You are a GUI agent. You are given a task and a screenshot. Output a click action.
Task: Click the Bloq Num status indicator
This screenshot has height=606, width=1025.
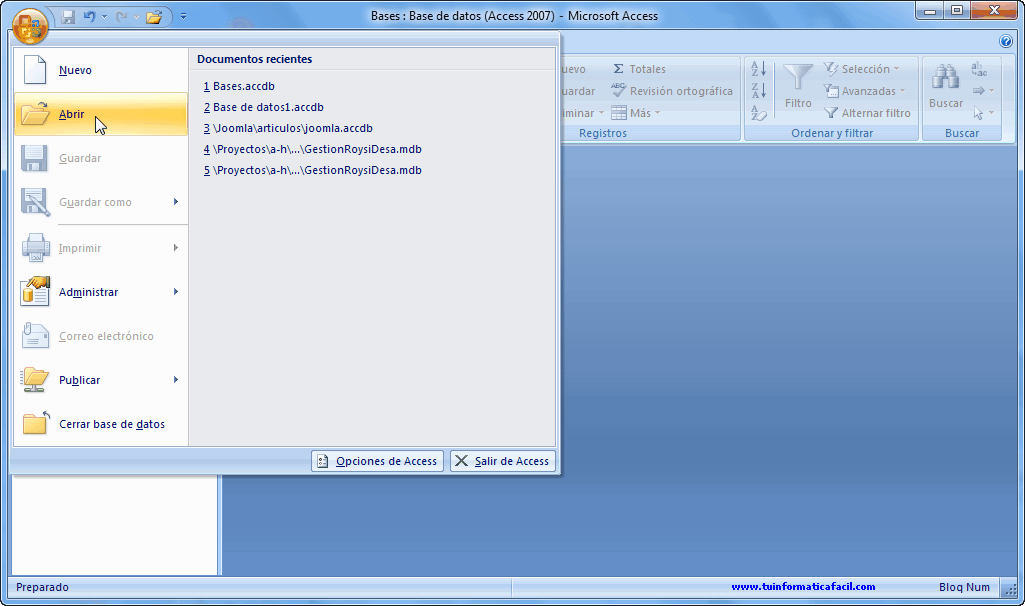tap(964, 587)
